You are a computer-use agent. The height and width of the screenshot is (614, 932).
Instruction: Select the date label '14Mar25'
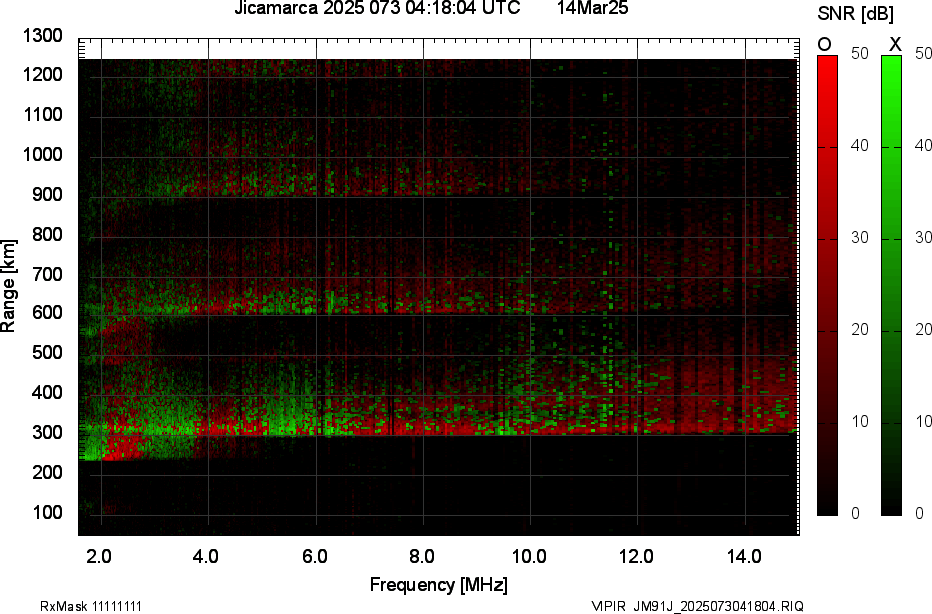[x=593, y=8]
